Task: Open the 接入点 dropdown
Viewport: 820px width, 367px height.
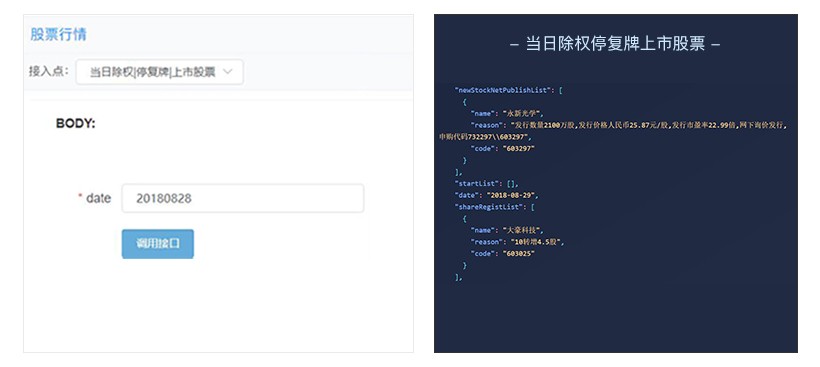Action: tap(159, 72)
